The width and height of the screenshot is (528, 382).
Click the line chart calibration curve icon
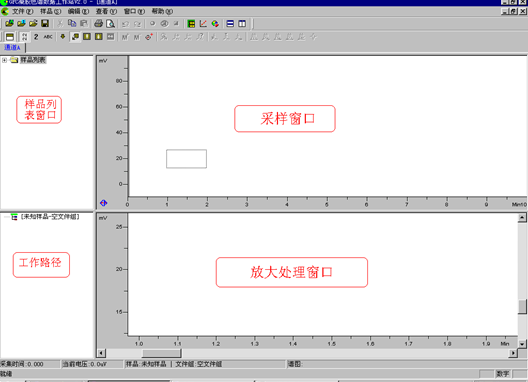tap(203, 24)
